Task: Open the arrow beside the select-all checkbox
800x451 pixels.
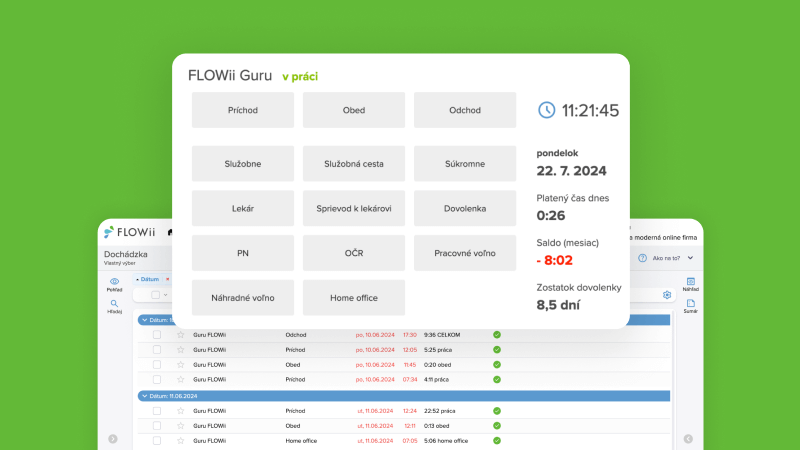Action: click(165, 295)
